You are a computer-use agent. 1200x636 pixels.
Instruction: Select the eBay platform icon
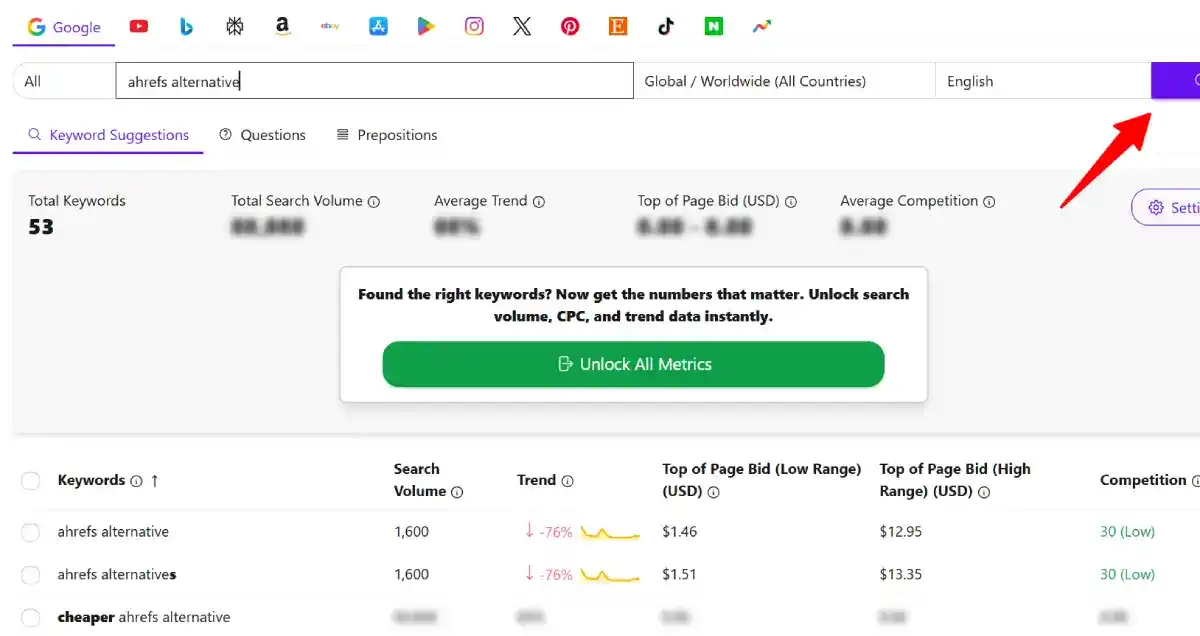(x=330, y=27)
